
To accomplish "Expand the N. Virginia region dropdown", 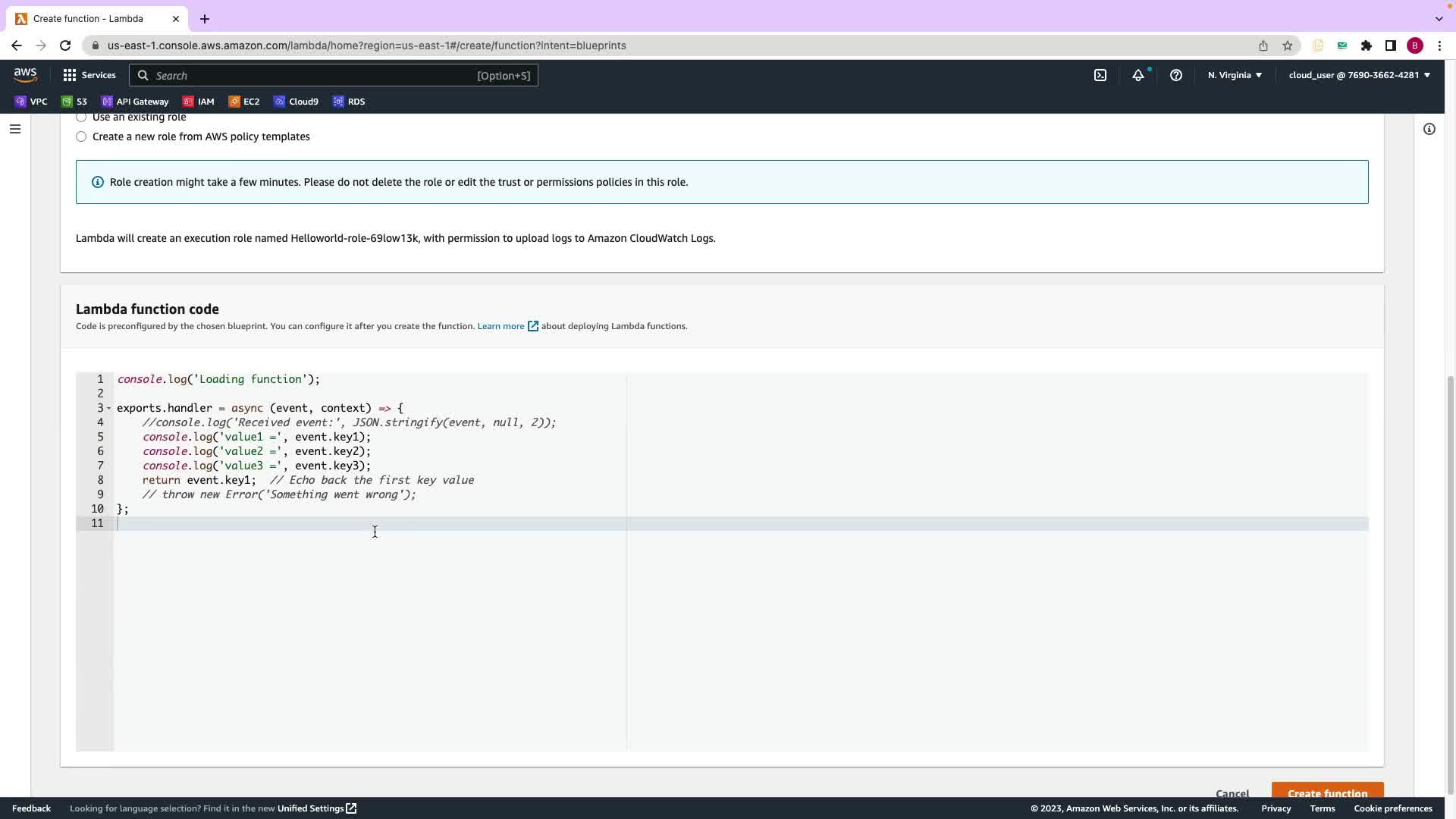I will click(1235, 75).
